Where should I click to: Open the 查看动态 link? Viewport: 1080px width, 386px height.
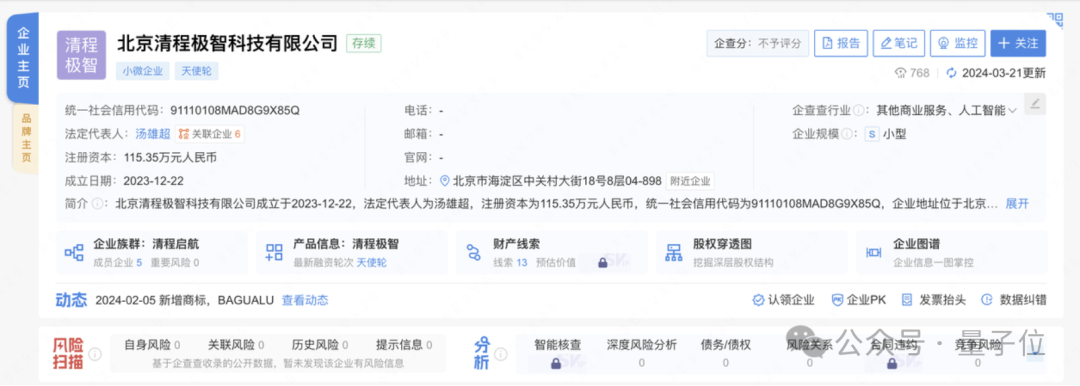pos(305,300)
